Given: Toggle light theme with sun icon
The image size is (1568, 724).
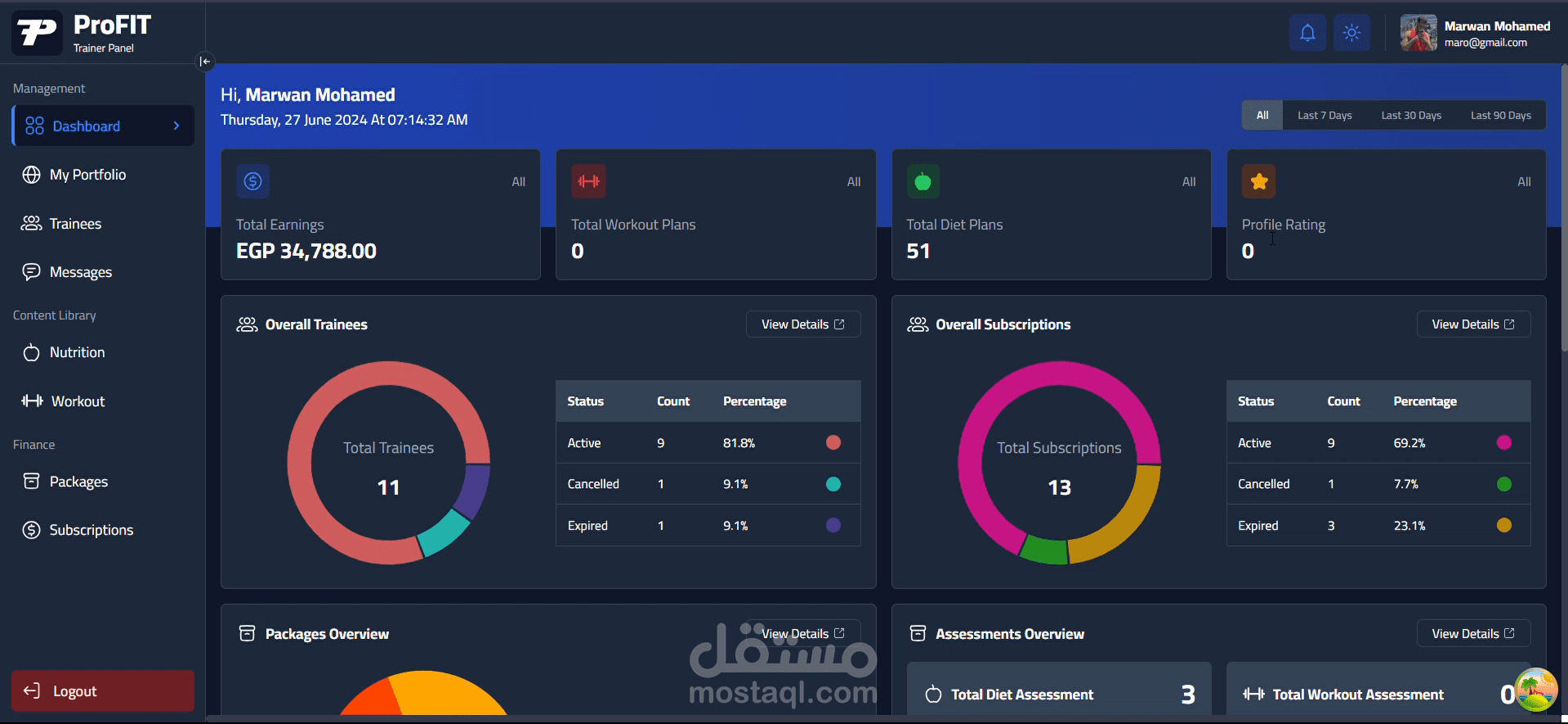Looking at the screenshot, I should pyautogui.click(x=1351, y=33).
